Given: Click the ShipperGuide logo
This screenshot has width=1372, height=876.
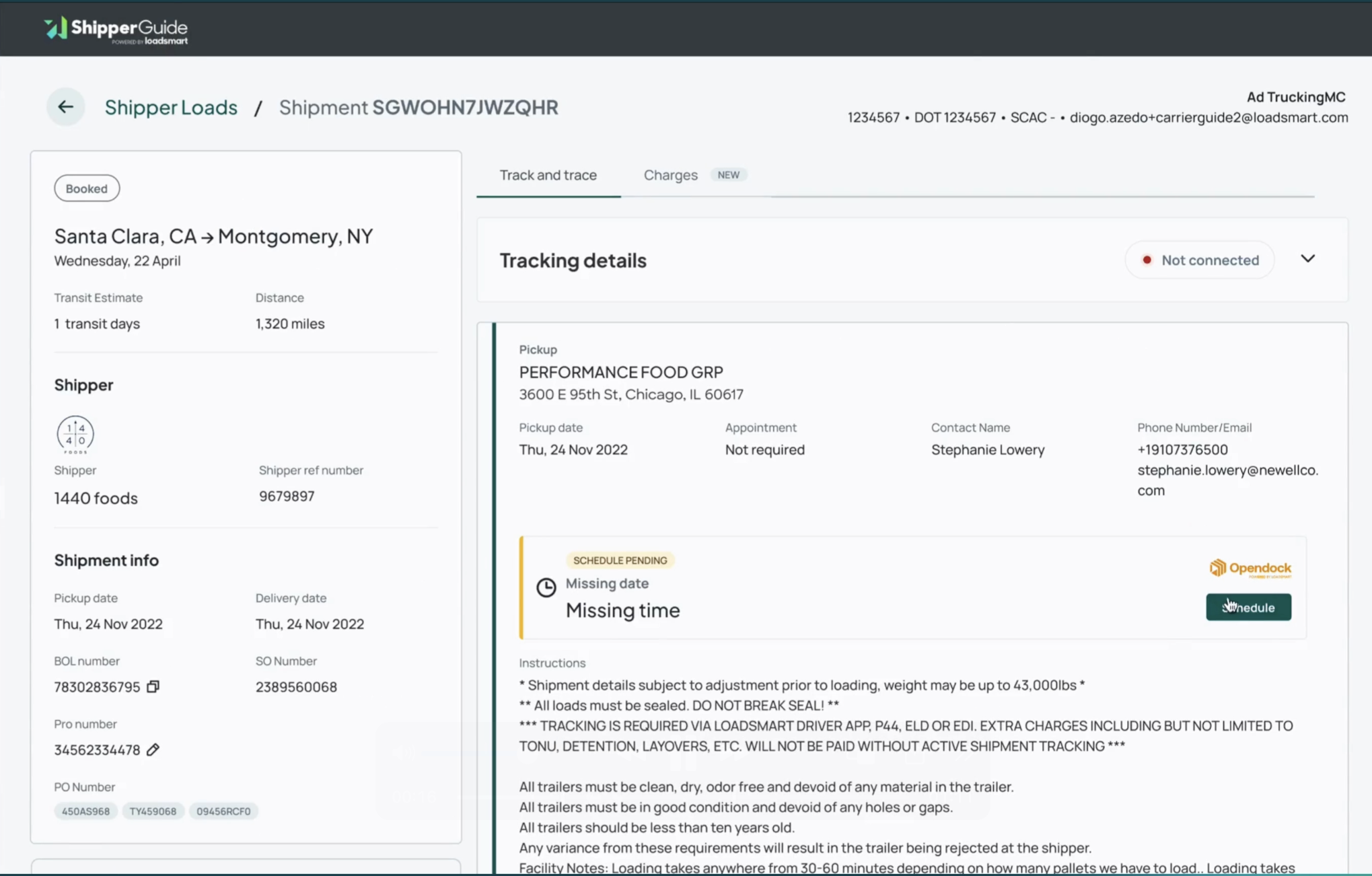Looking at the screenshot, I should point(116,30).
